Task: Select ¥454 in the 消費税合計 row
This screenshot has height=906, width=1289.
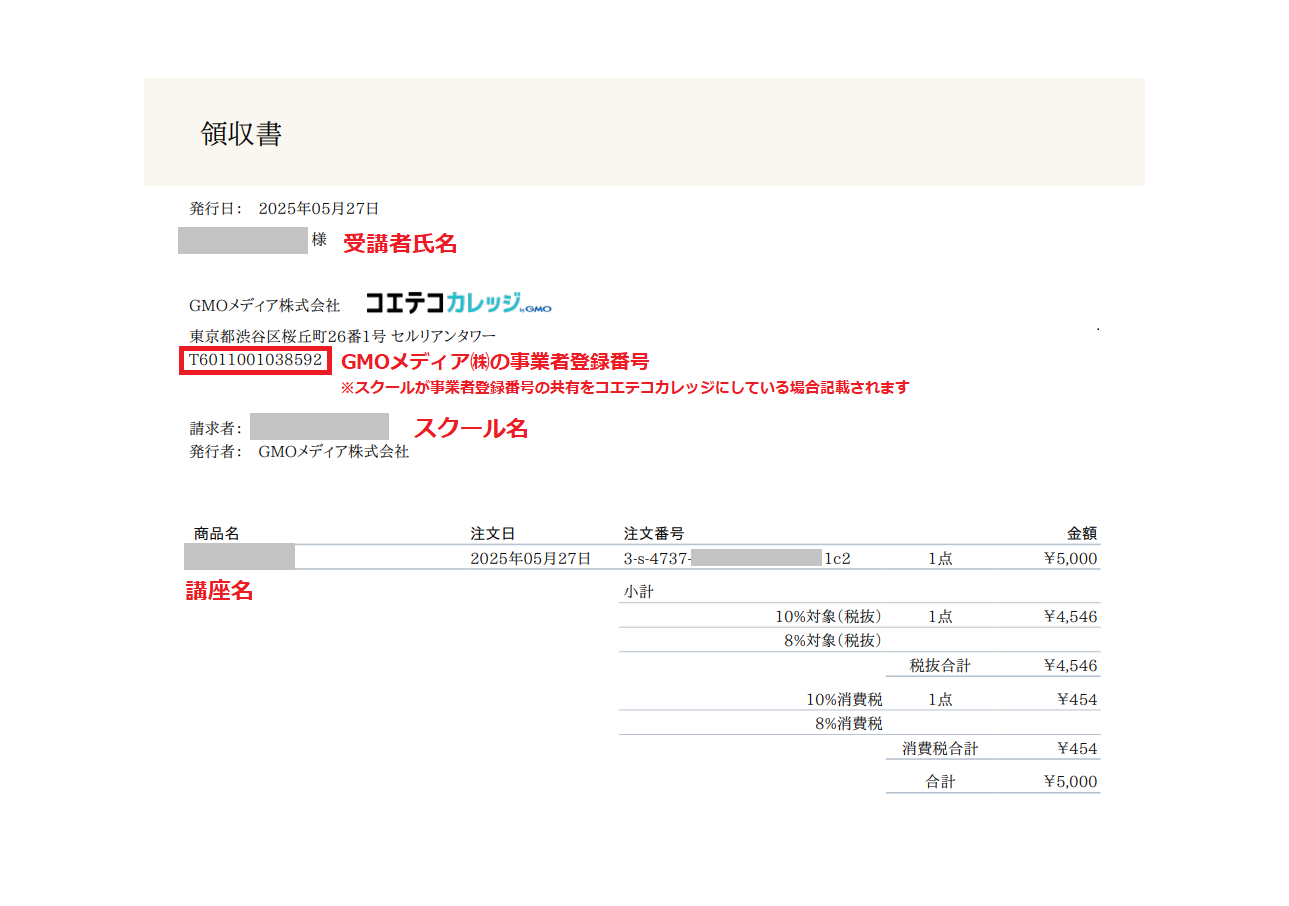Action: [1077, 748]
